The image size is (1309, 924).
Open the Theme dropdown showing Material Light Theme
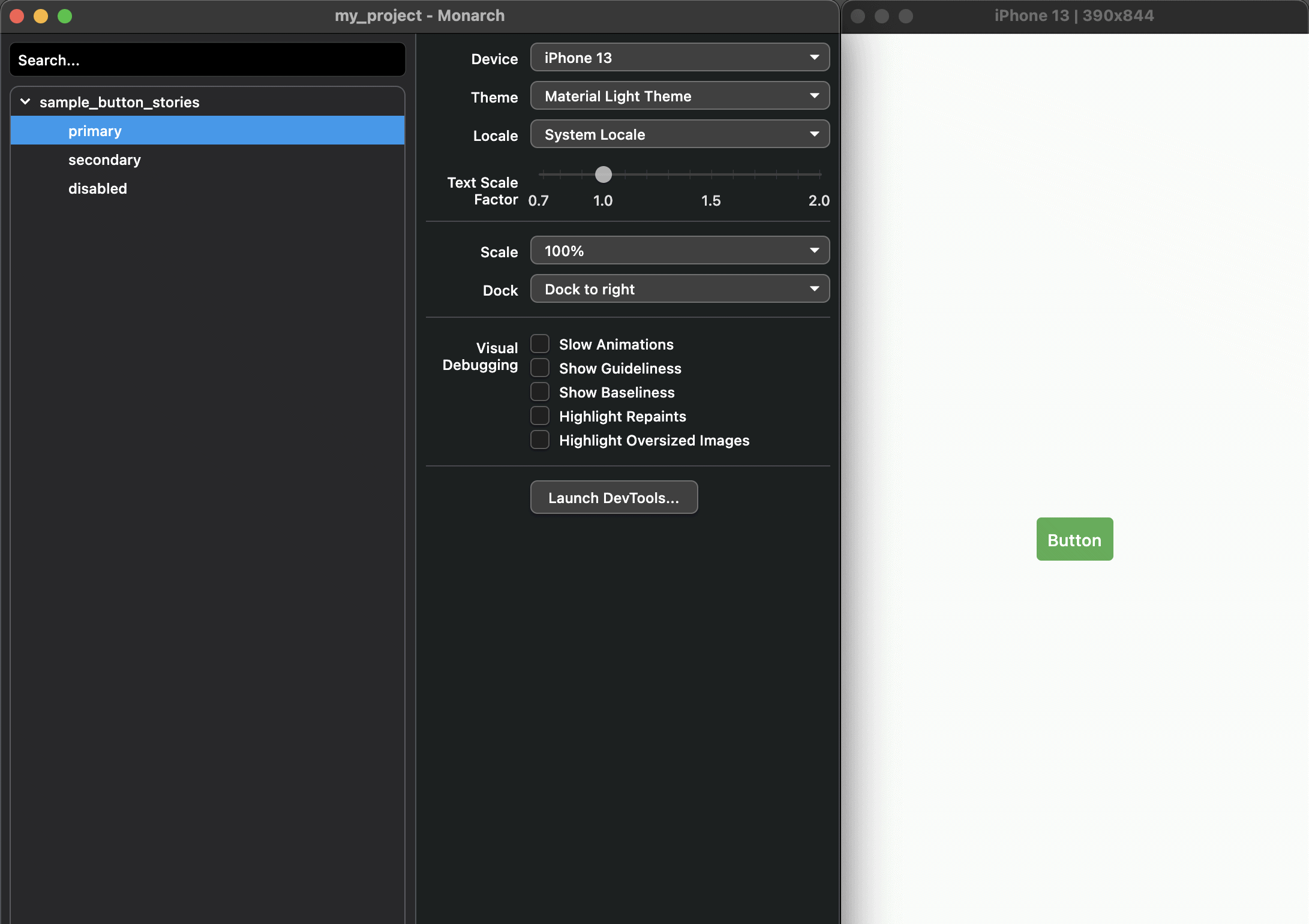[680, 95]
